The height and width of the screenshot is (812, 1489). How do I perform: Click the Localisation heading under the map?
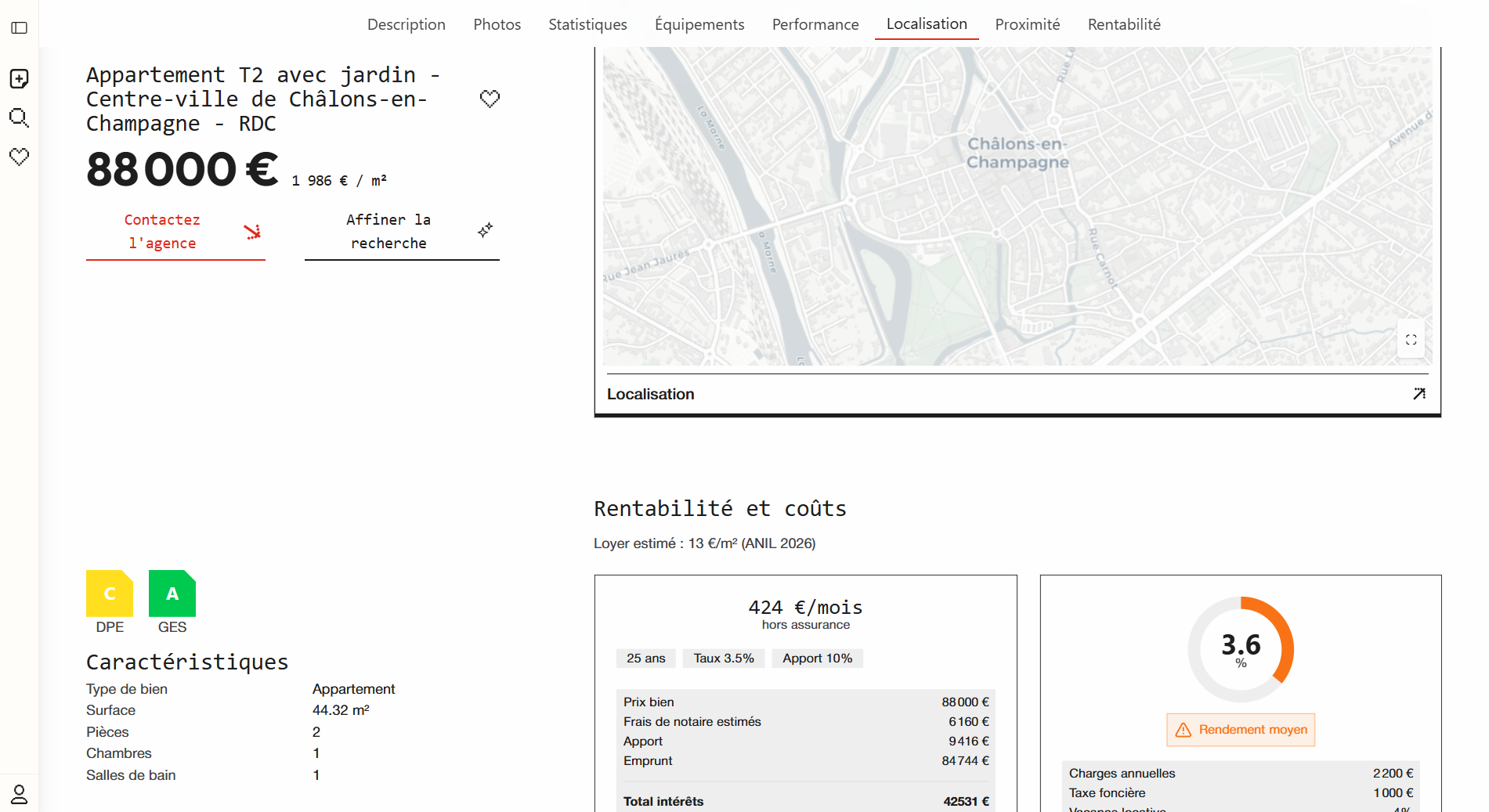(x=651, y=394)
